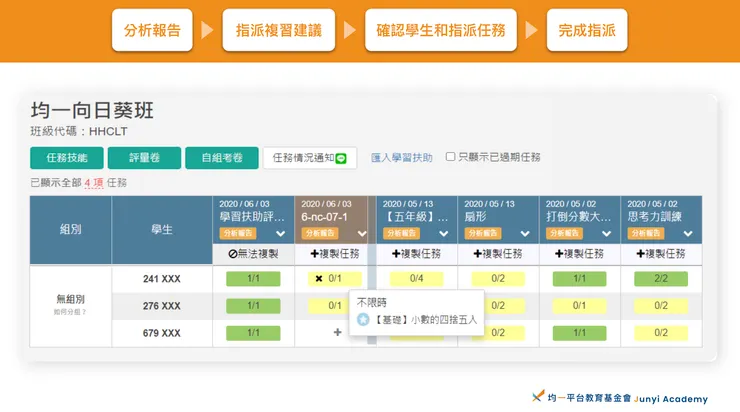Click 複製任務 under 扇形 column
This screenshot has width=740, height=412.
point(498,254)
